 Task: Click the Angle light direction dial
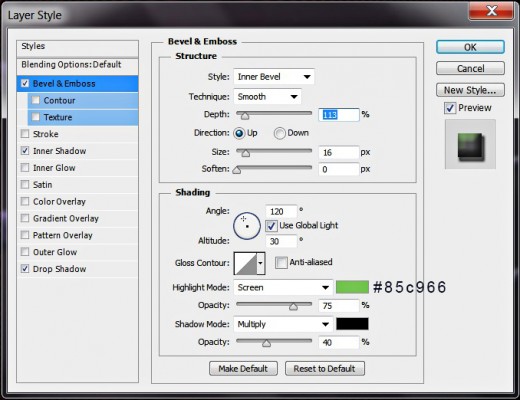pyautogui.click(x=247, y=226)
